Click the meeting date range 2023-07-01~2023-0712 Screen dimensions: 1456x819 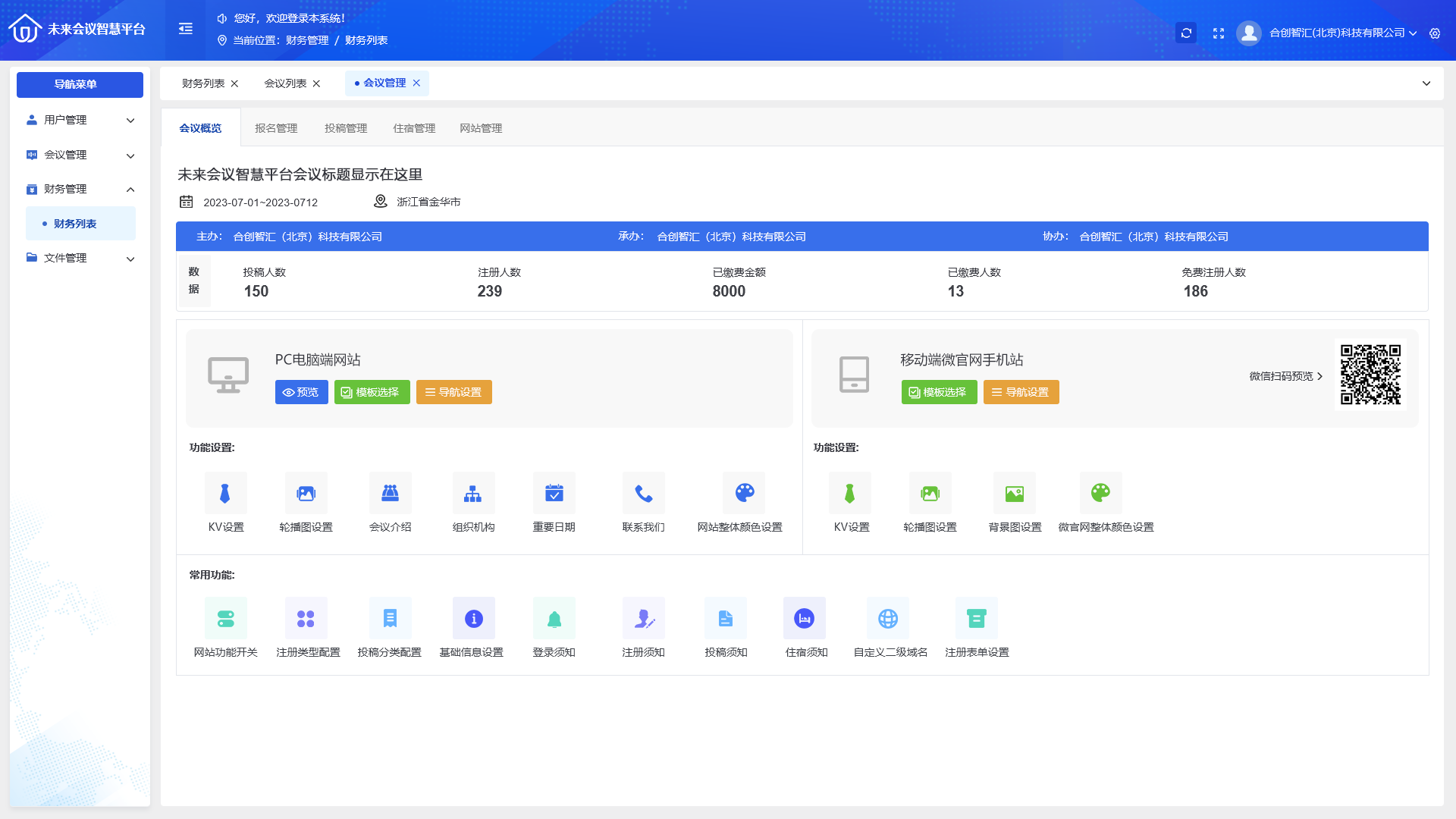point(260,202)
